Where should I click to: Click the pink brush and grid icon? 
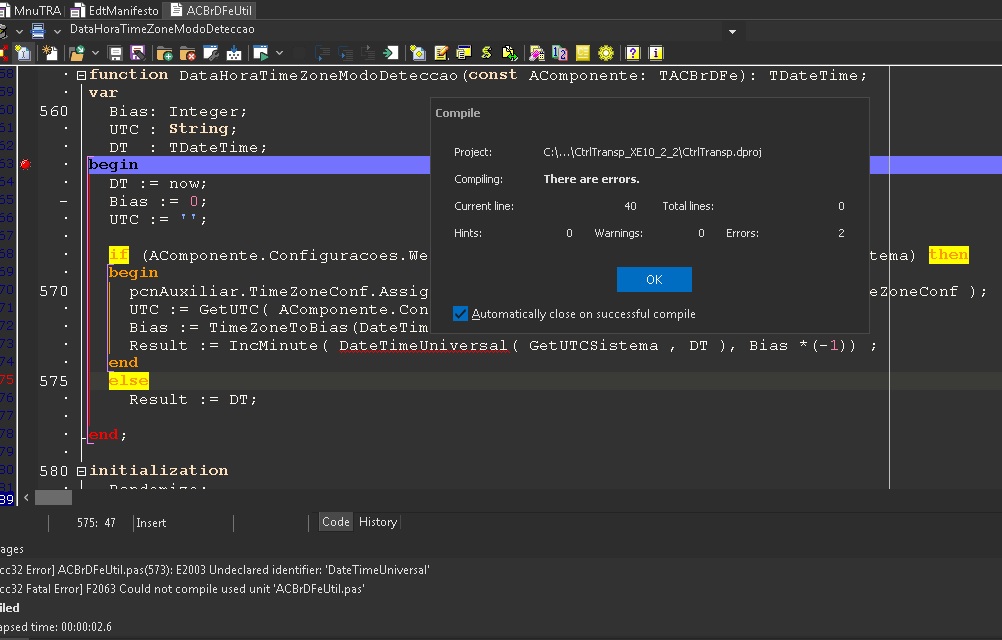537,53
